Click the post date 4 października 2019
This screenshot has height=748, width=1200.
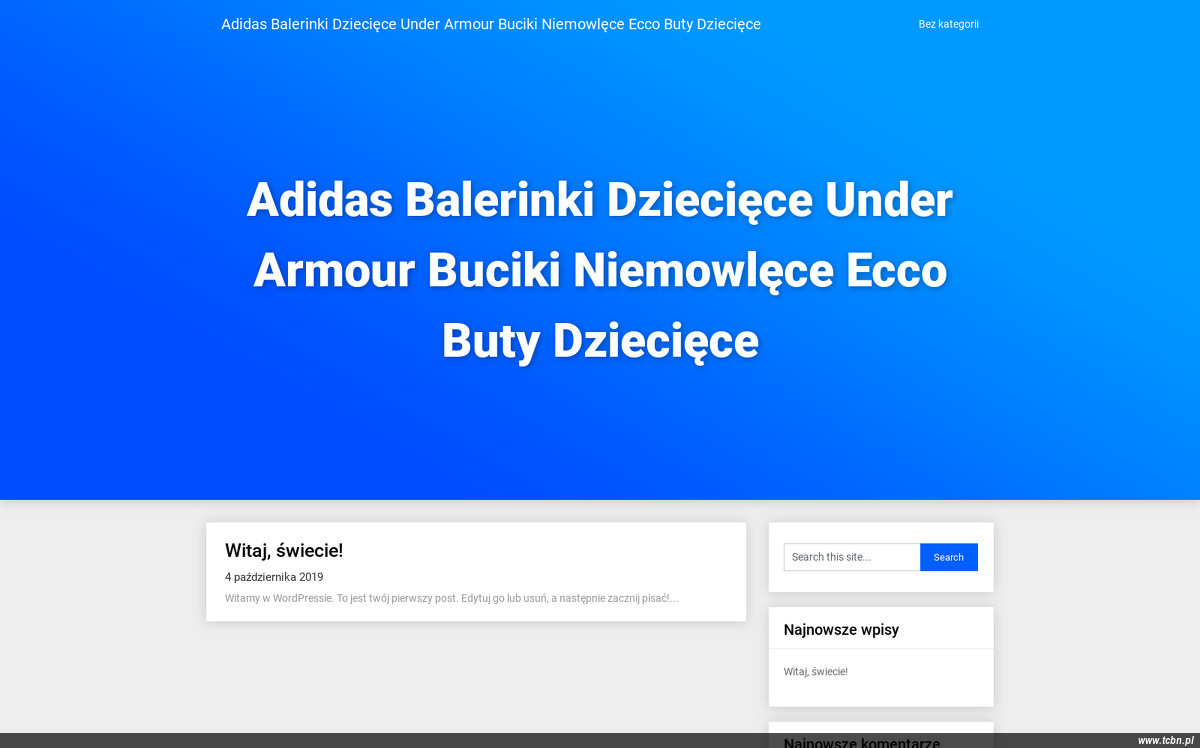tap(274, 577)
